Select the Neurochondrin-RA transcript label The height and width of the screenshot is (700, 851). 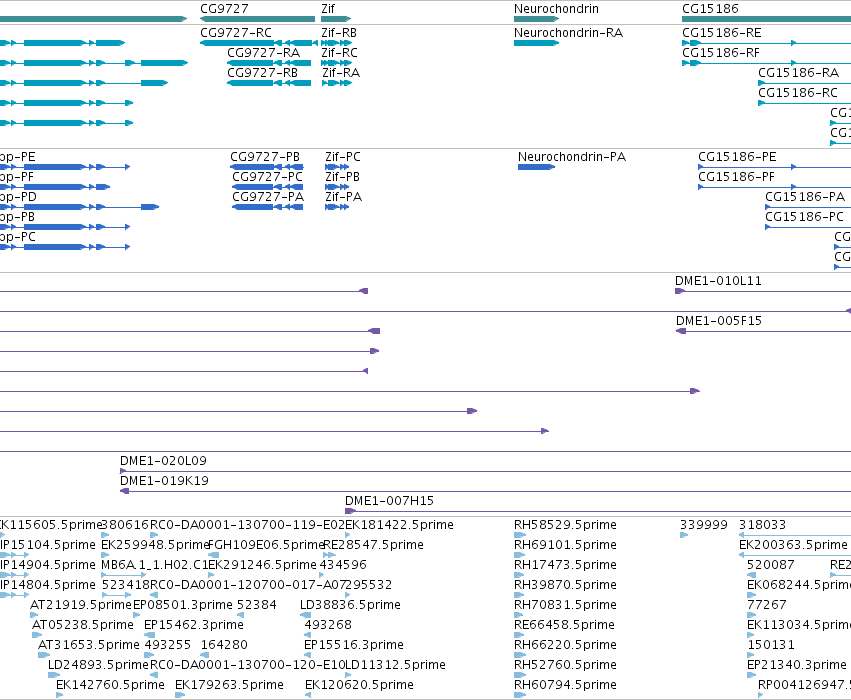point(568,33)
